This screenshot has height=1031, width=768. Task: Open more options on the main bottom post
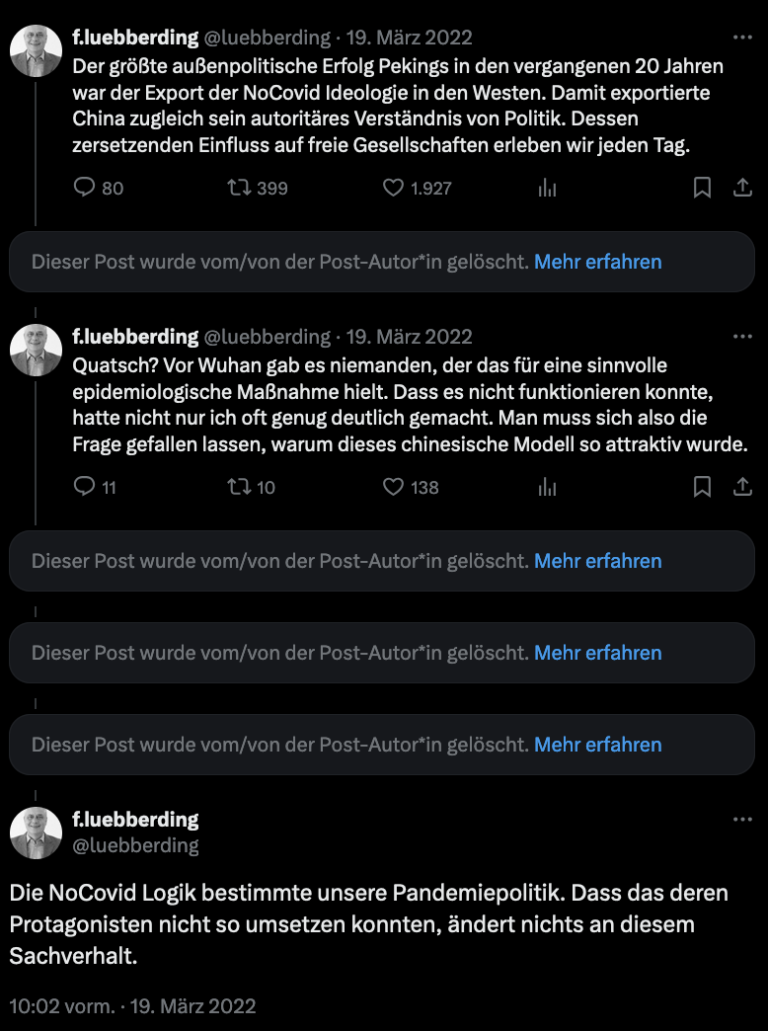[742, 819]
